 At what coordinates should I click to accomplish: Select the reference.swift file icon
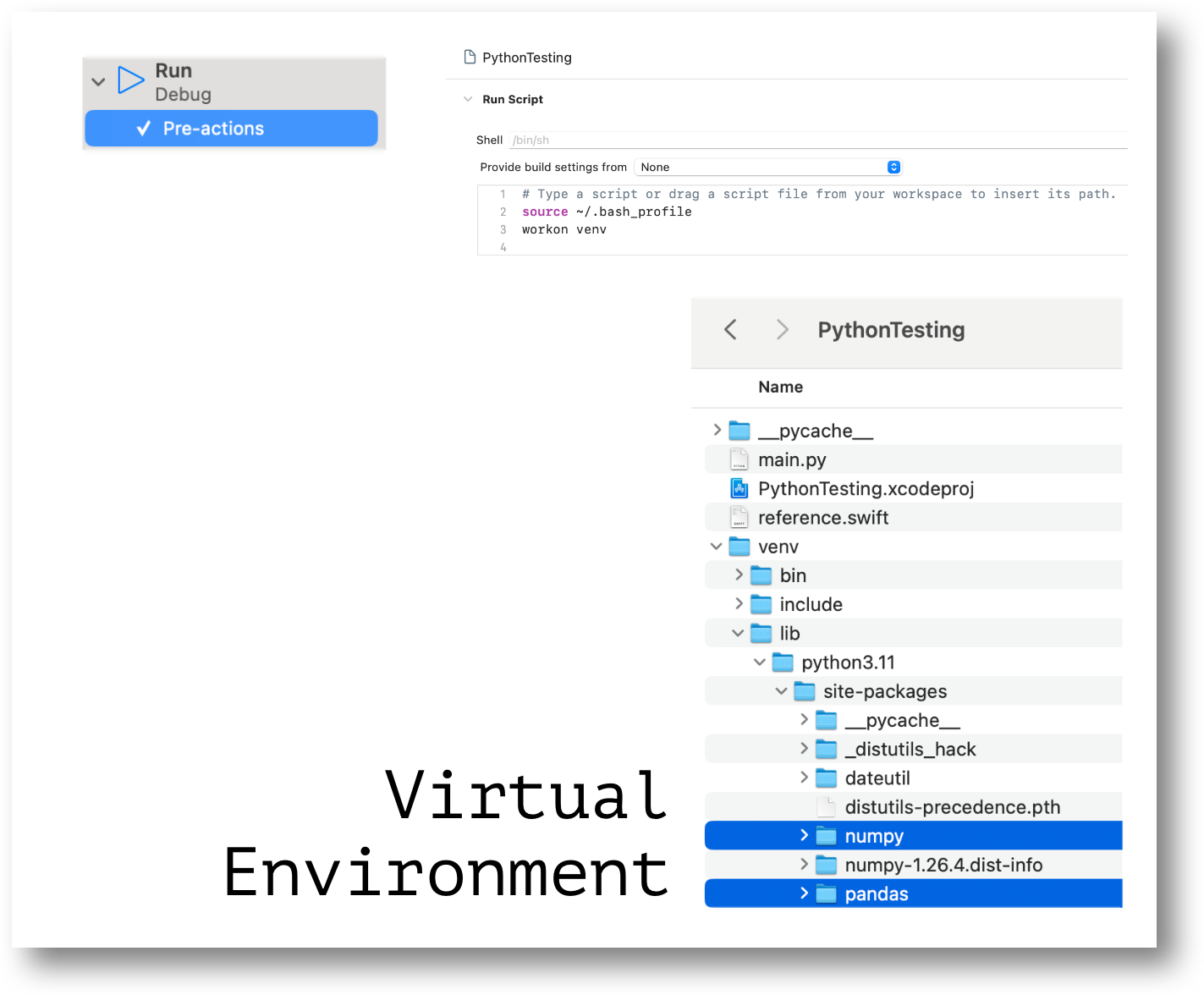739,517
